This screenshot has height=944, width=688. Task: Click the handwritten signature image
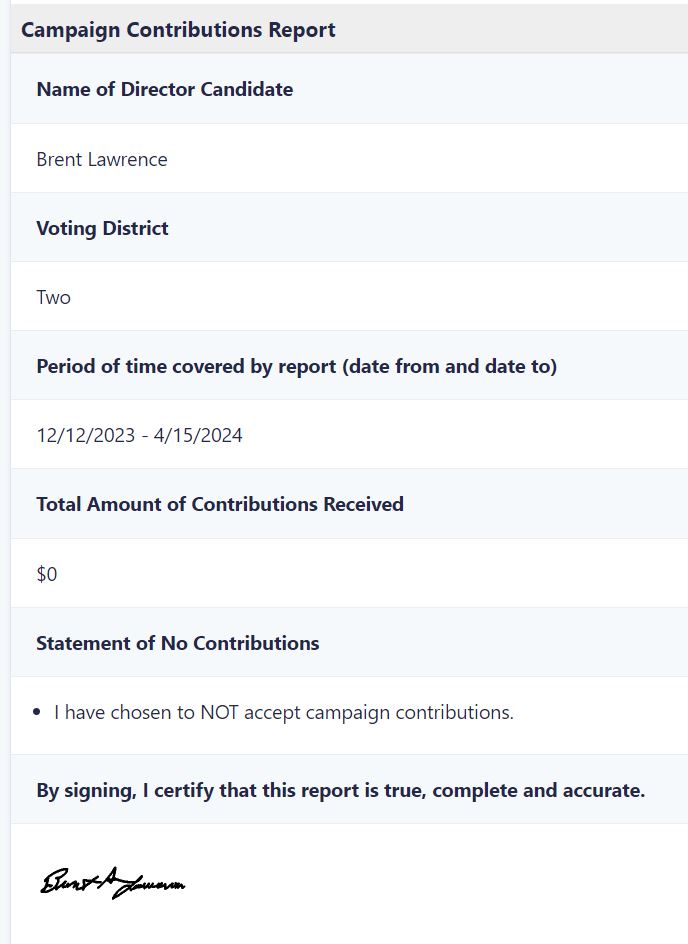coord(113,883)
